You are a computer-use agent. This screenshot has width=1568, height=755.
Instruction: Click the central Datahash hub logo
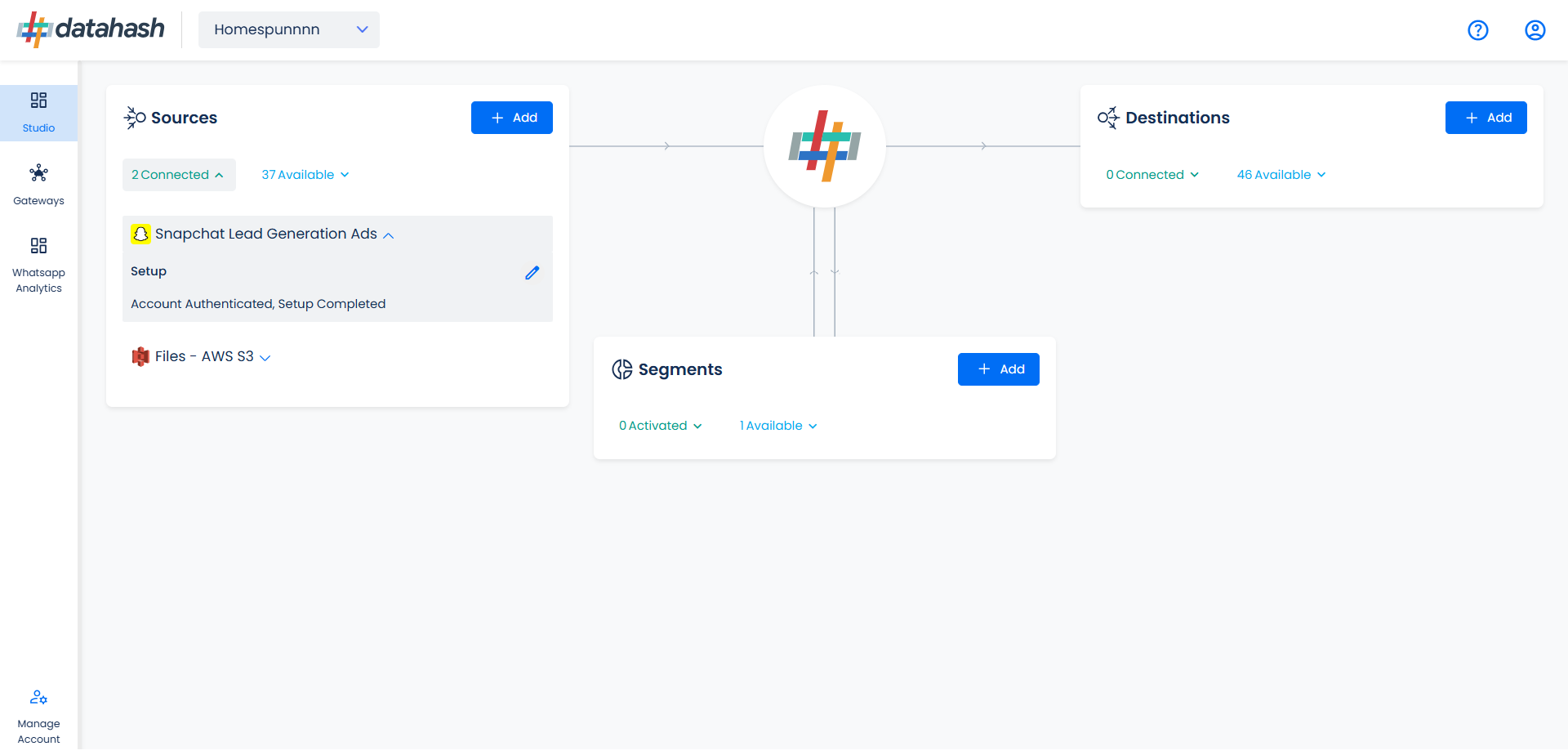824,146
